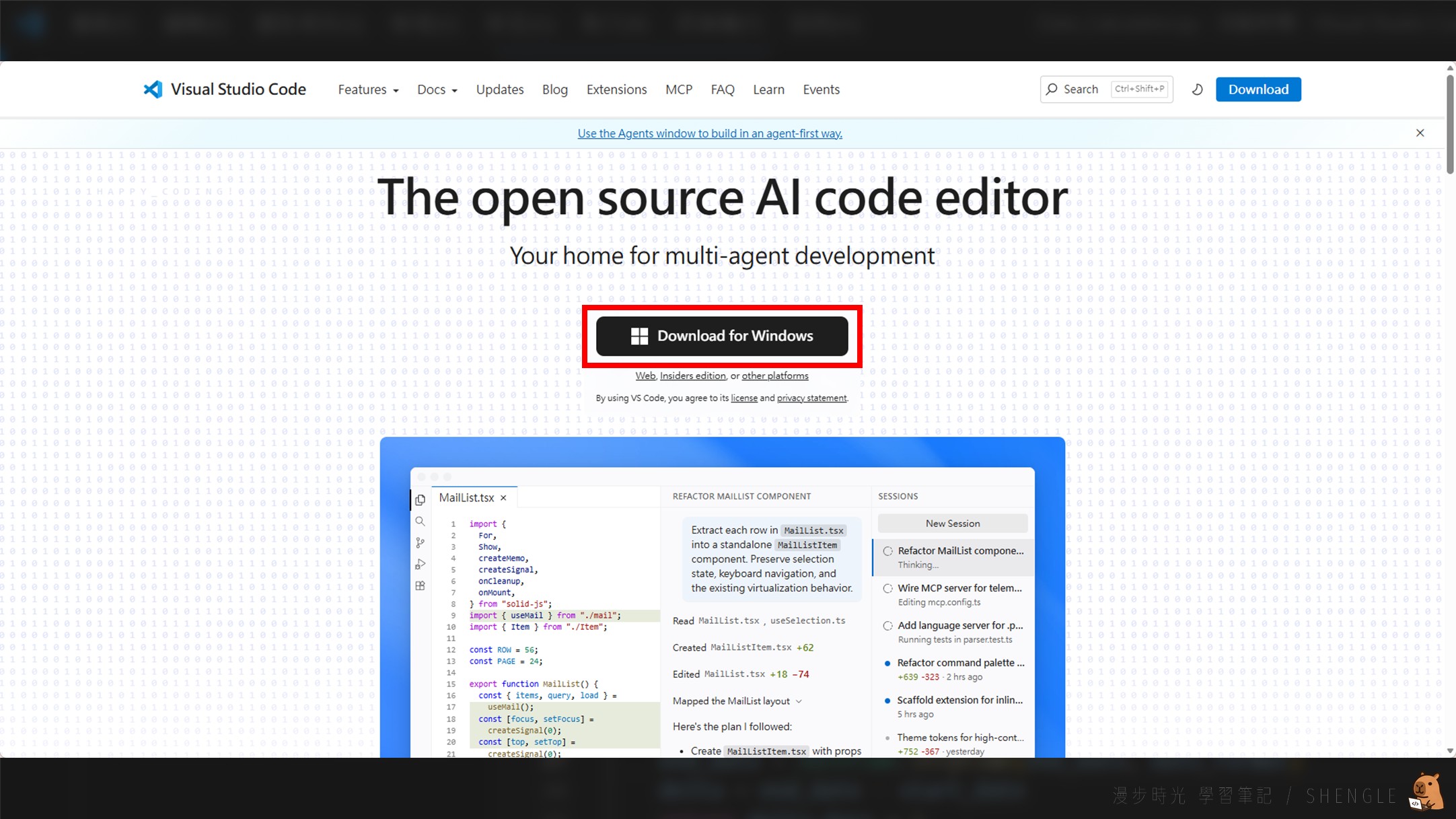This screenshot has height=819, width=1456.
Task: Open Extensions icon in editor sidebar
Action: pyautogui.click(x=421, y=585)
